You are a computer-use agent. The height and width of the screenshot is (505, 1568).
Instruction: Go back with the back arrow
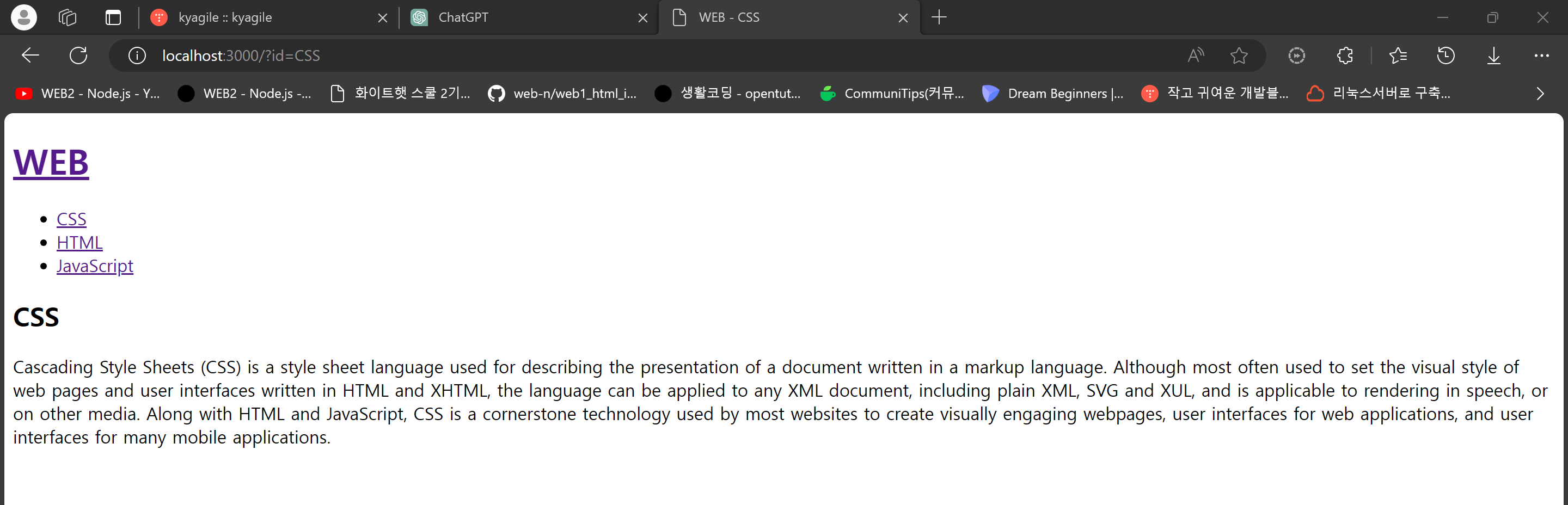(30, 56)
